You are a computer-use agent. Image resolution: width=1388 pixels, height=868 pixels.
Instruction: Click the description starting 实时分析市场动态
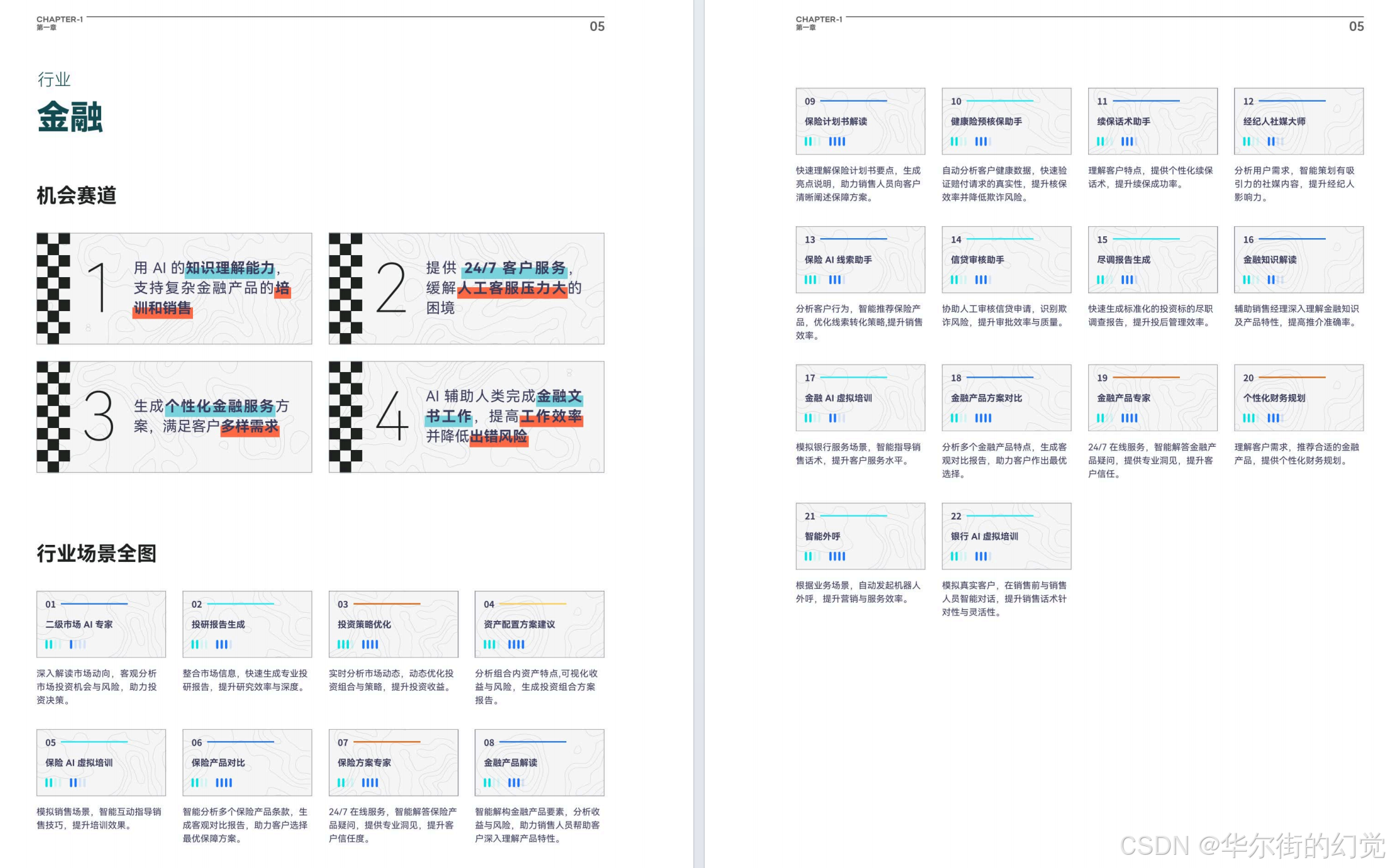pos(391,680)
